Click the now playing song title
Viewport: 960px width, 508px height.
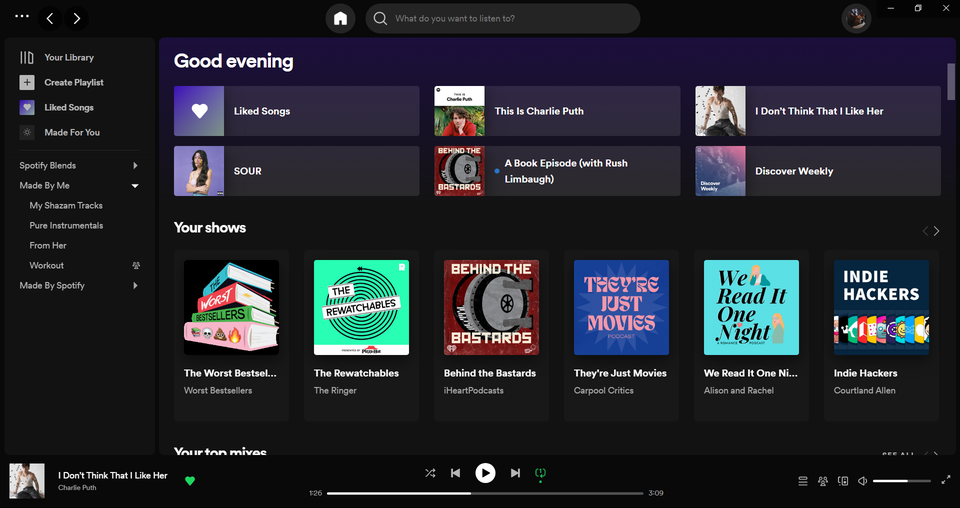point(113,476)
